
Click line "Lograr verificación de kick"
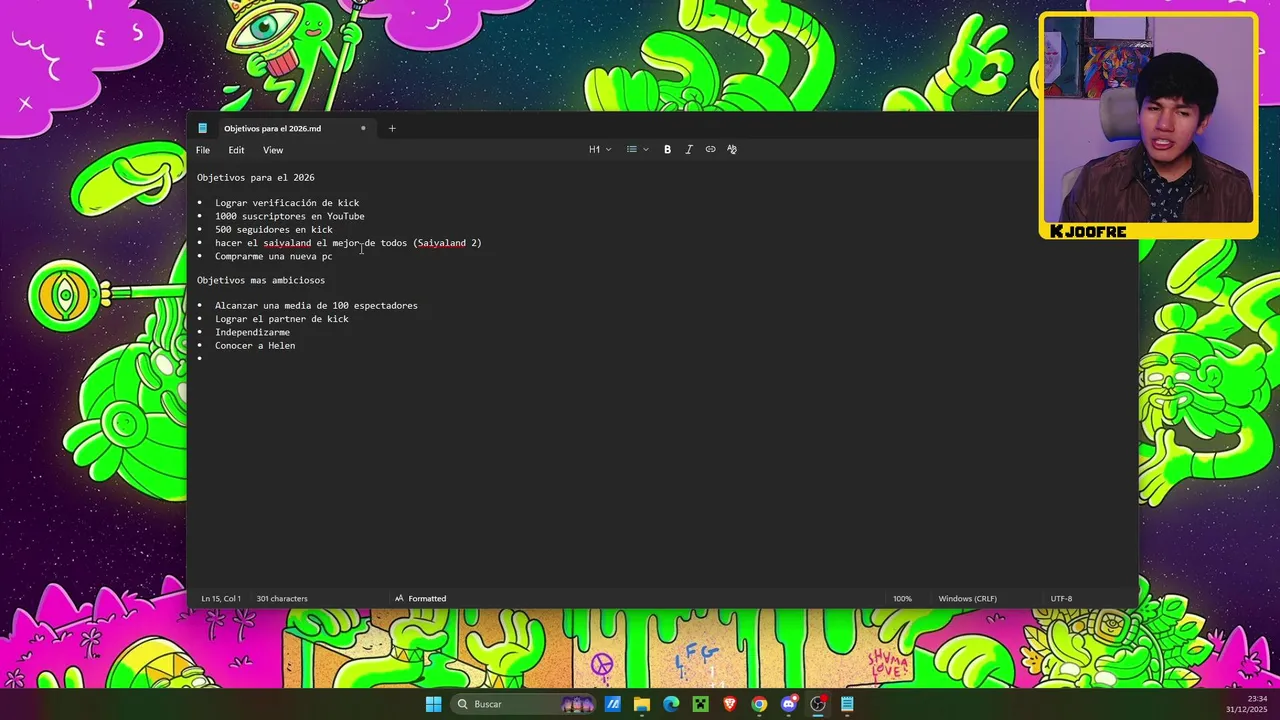click(x=287, y=203)
